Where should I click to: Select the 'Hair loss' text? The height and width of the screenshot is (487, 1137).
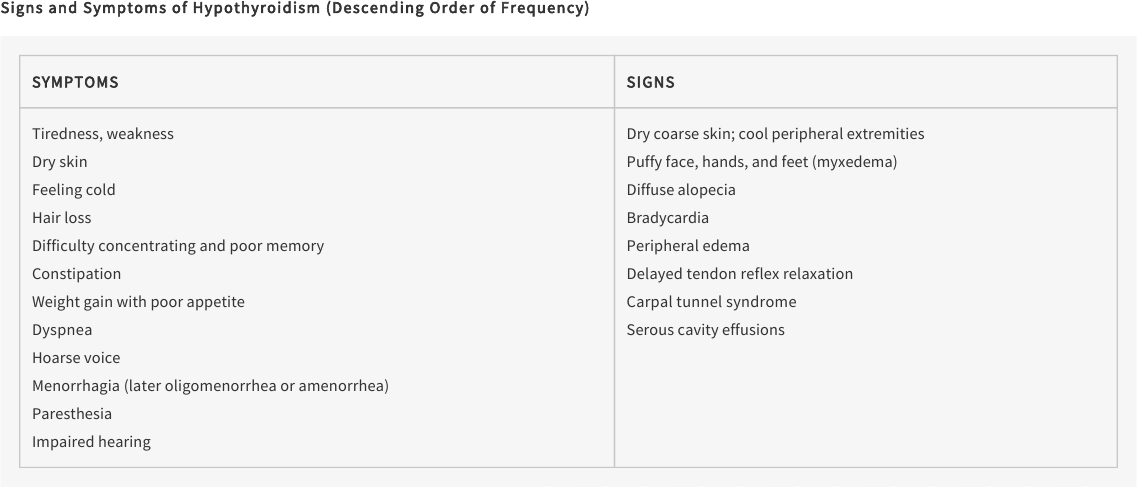(x=62, y=217)
